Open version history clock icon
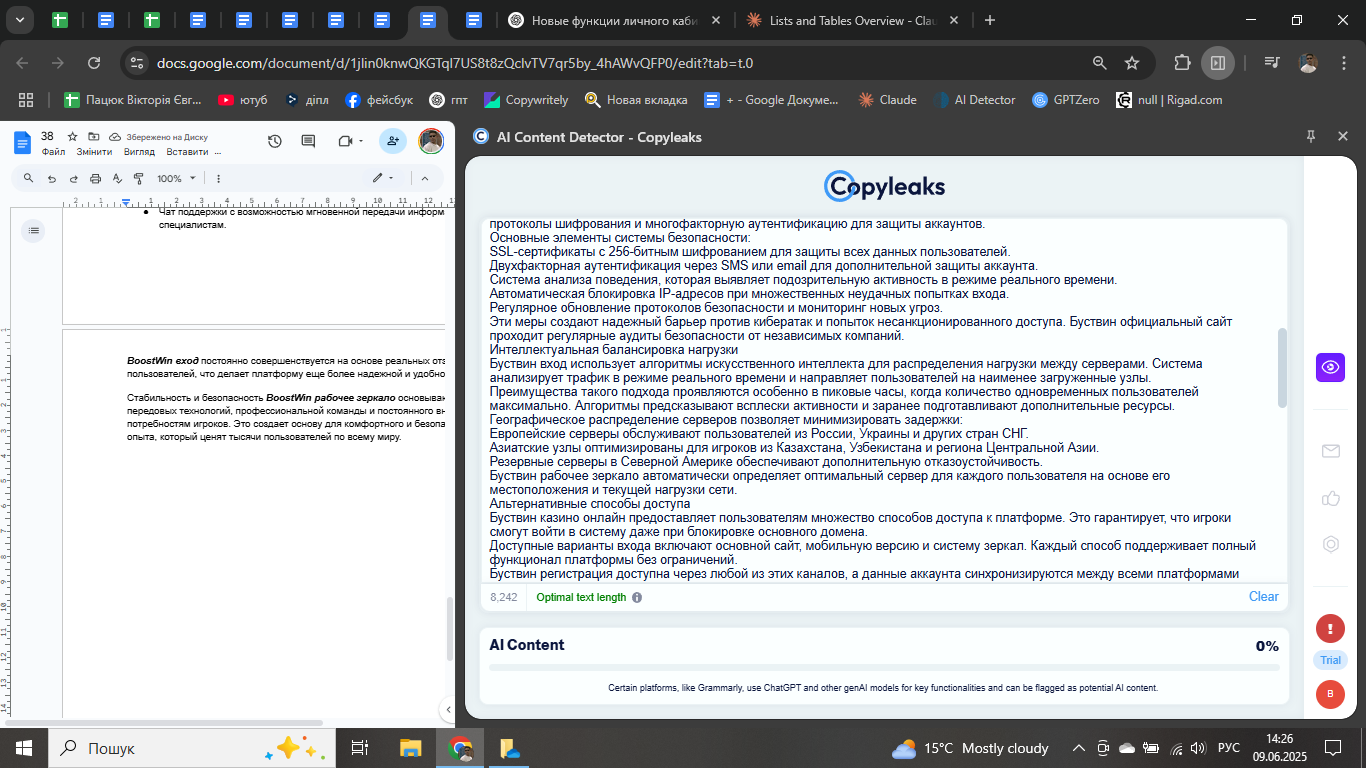 click(275, 142)
